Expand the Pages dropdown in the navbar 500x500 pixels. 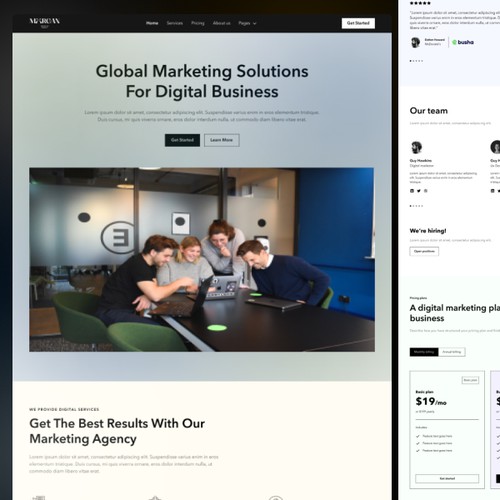(247, 23)
